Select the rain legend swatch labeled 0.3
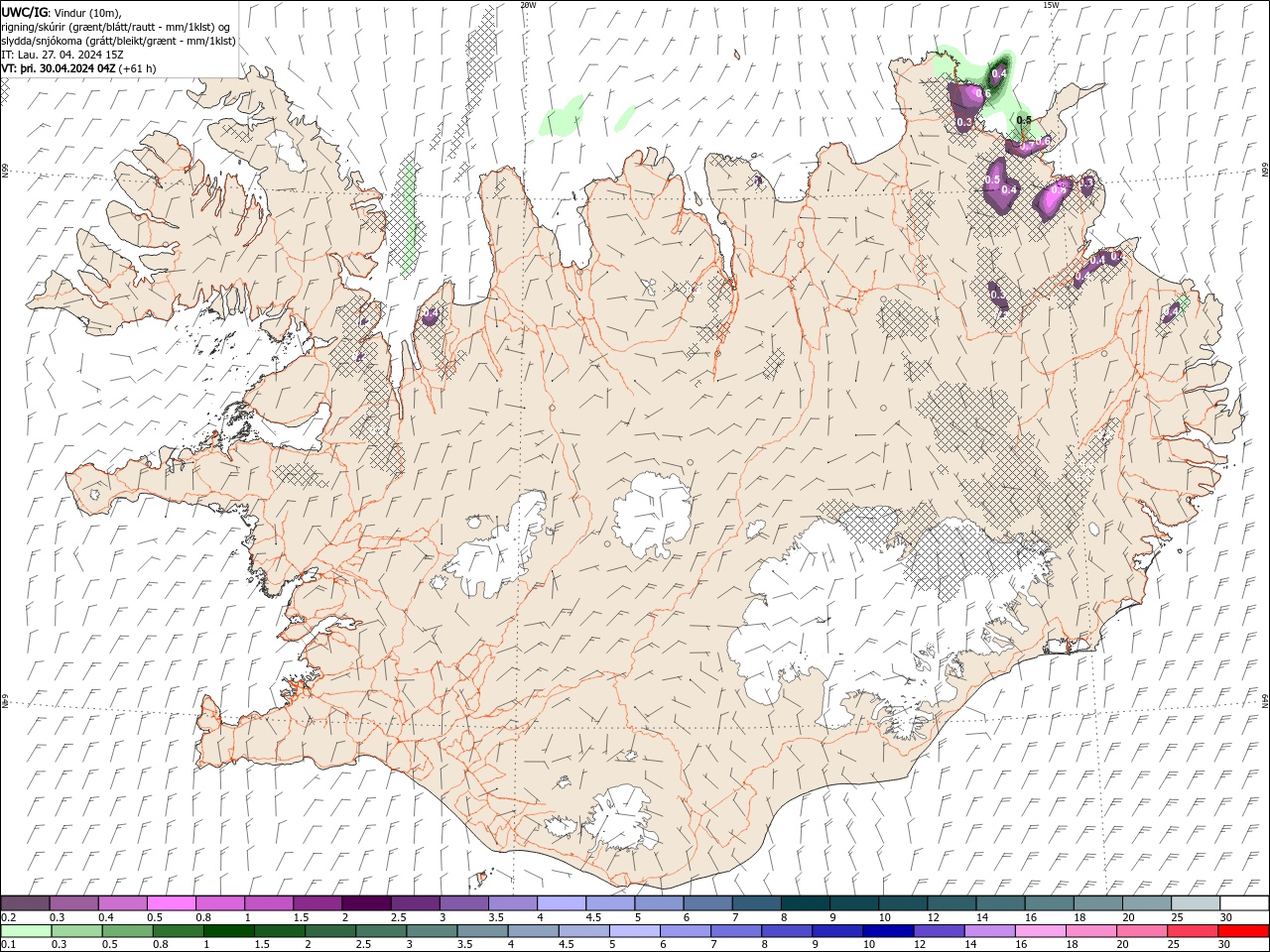1270x952 pixels. pos(76,931)
